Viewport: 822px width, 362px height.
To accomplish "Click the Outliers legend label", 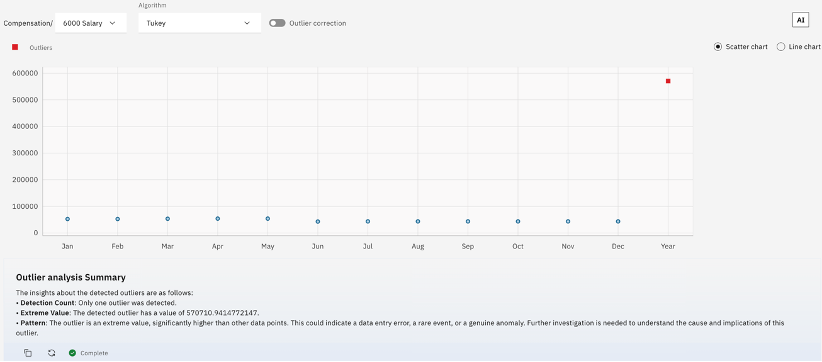I will click(x=41, y=48).
